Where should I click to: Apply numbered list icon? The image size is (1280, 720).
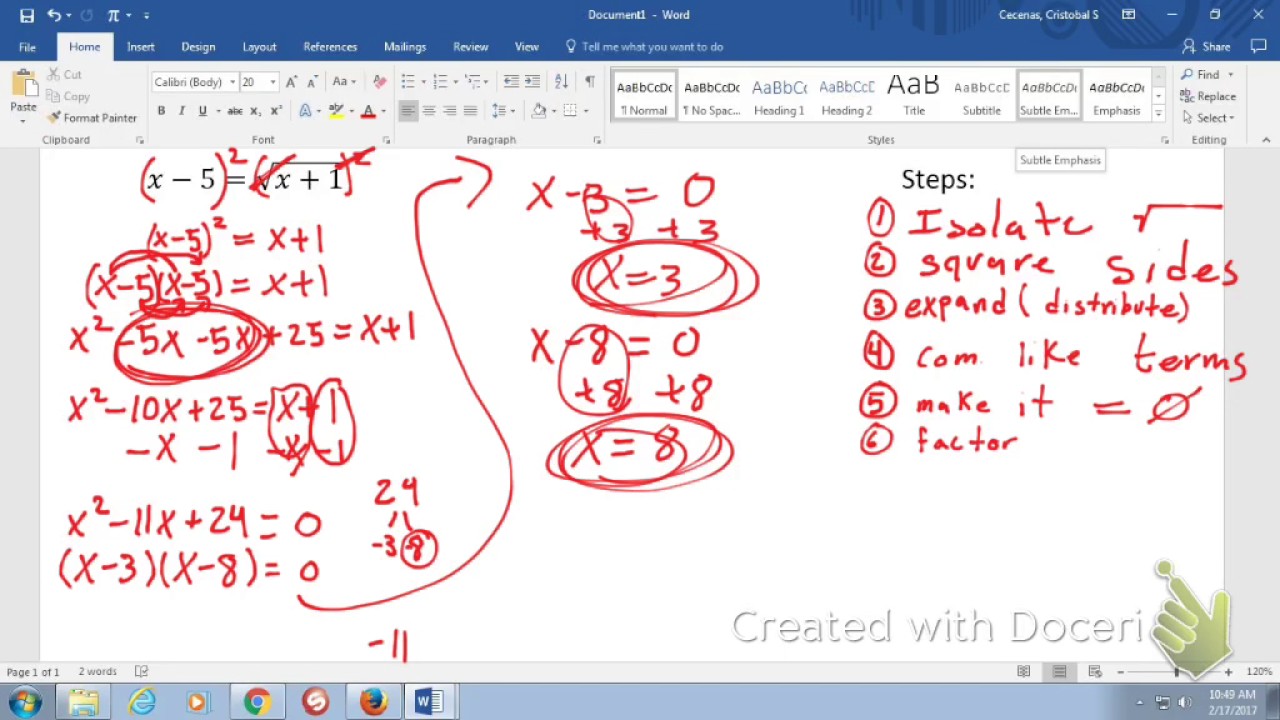[440, 82]
